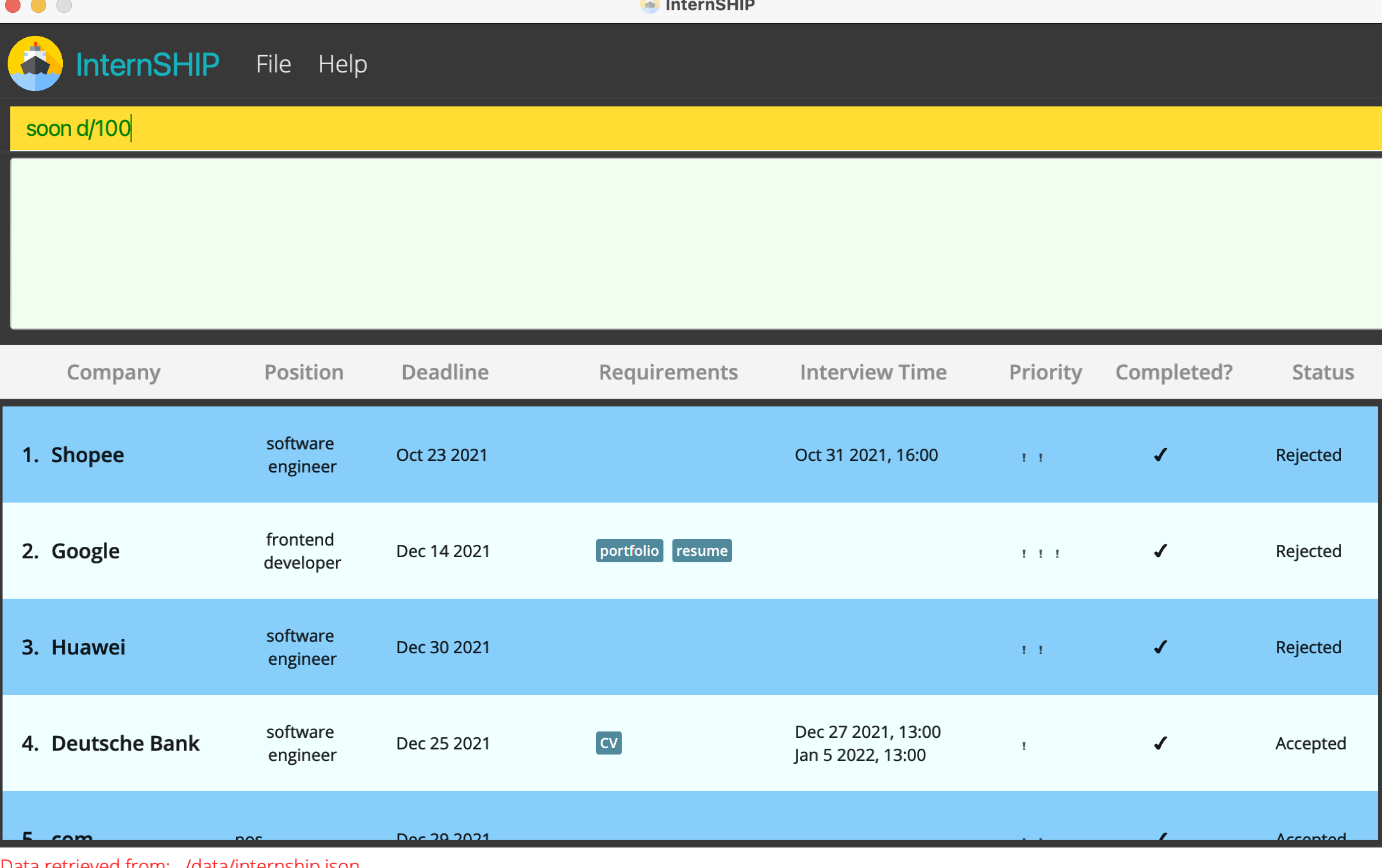Click Deutsche Bank's single exclamation priority
This screenshot has width=1382, height=868.
(x=1024, y=746)
